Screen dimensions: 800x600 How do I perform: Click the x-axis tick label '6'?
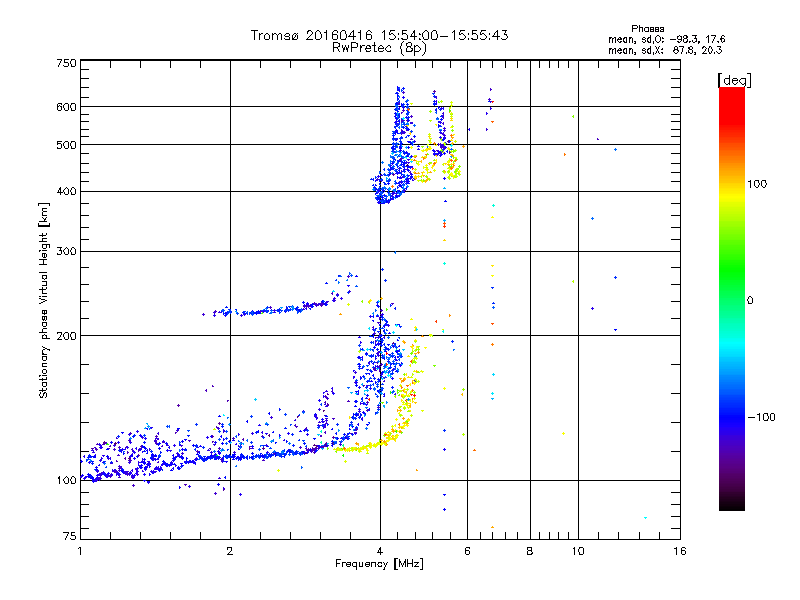coord(467,551)
